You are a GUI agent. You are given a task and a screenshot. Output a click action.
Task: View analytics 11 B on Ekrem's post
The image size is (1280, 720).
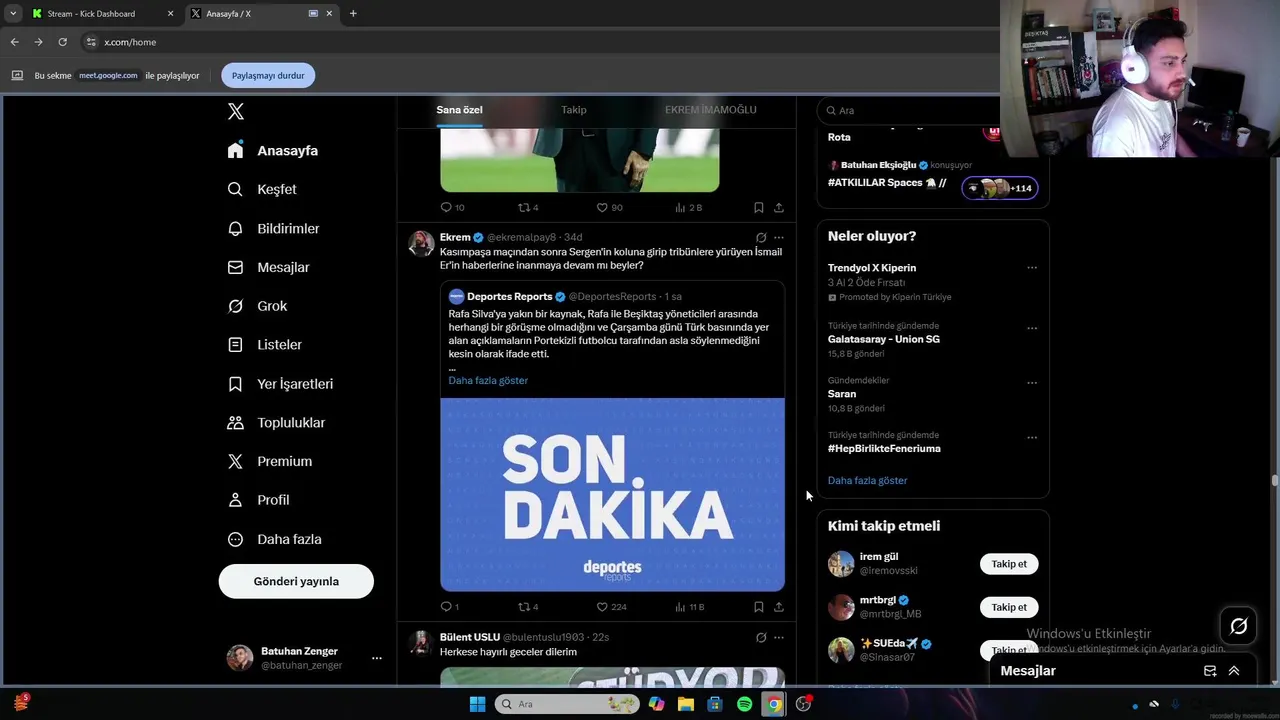click(690, 606)
